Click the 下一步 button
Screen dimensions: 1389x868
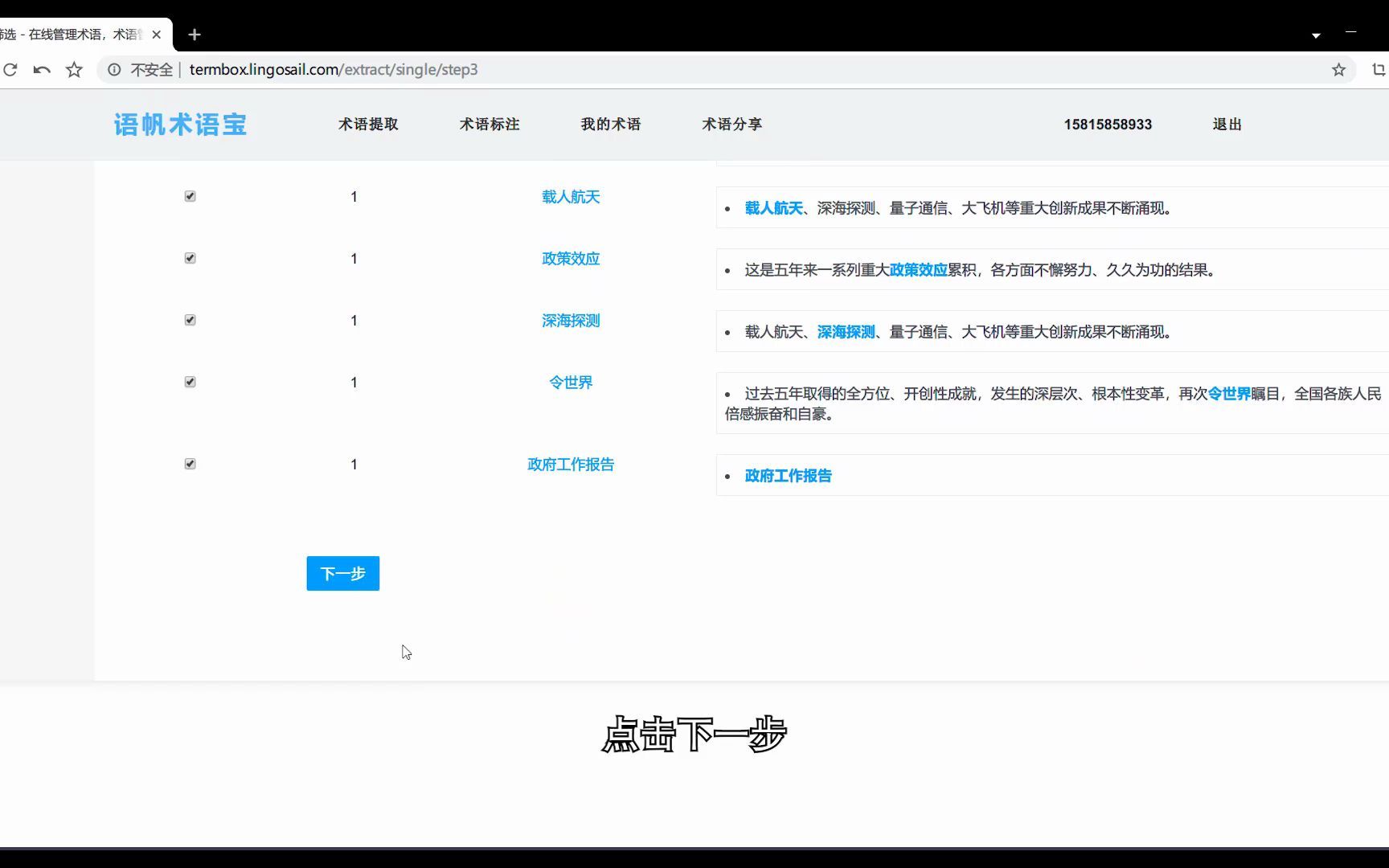[343, 574]
